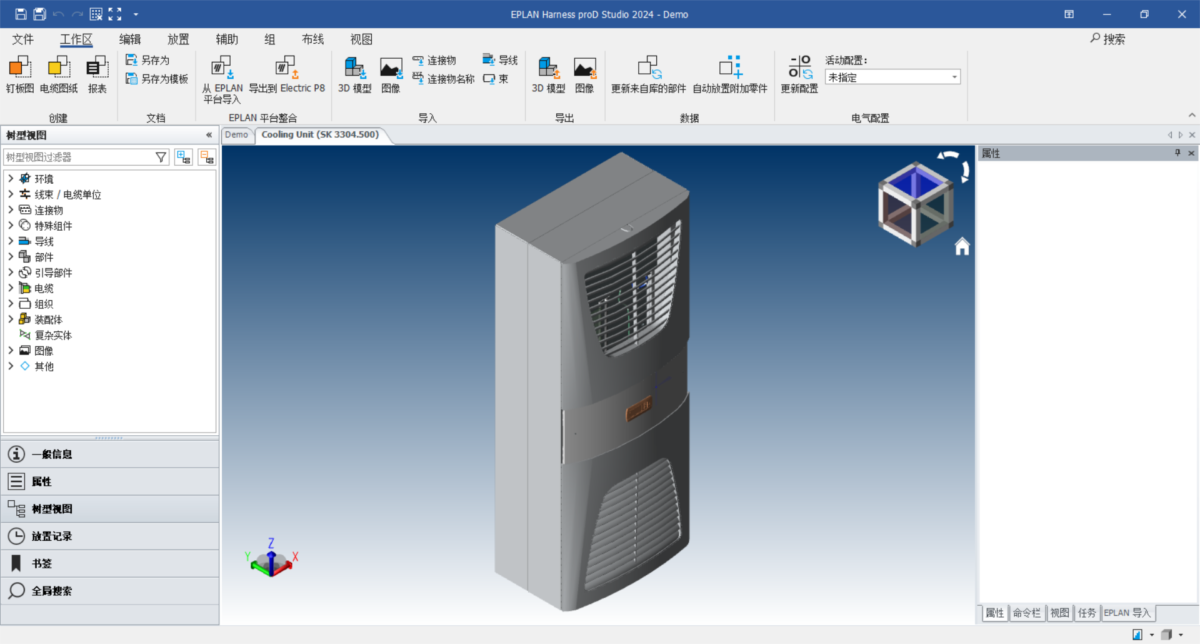Create a 报表 report
1200x644 pixels.
point(97,75)
